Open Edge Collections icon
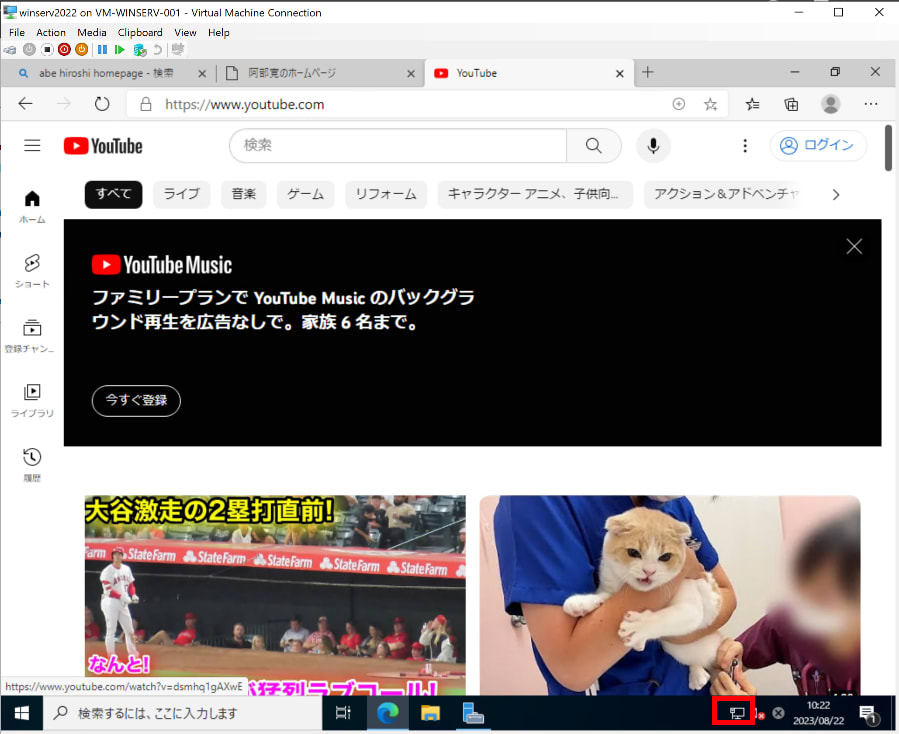 [791, 104]
